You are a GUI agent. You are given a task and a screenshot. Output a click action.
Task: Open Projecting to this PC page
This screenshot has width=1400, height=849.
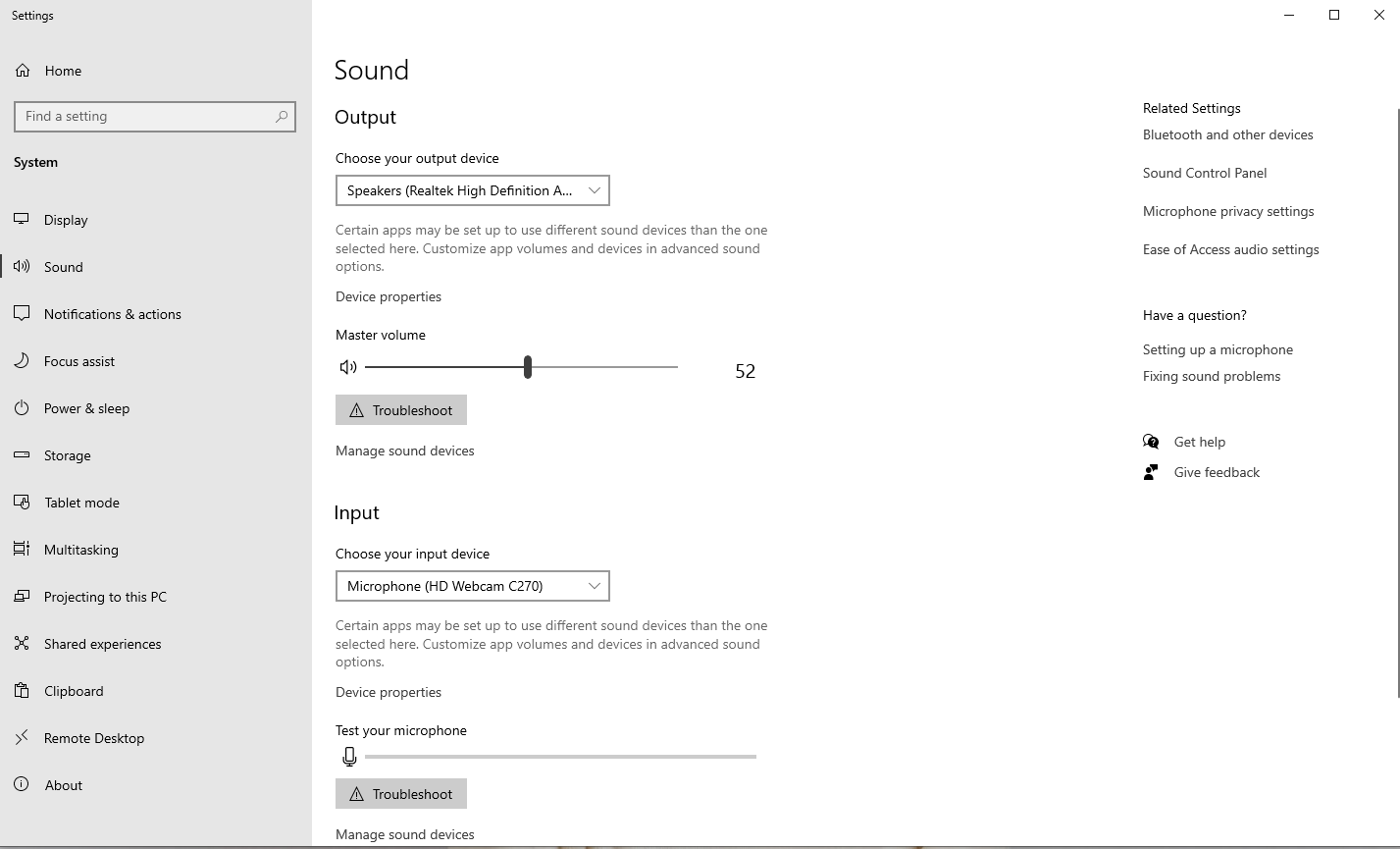coord(105,597)
